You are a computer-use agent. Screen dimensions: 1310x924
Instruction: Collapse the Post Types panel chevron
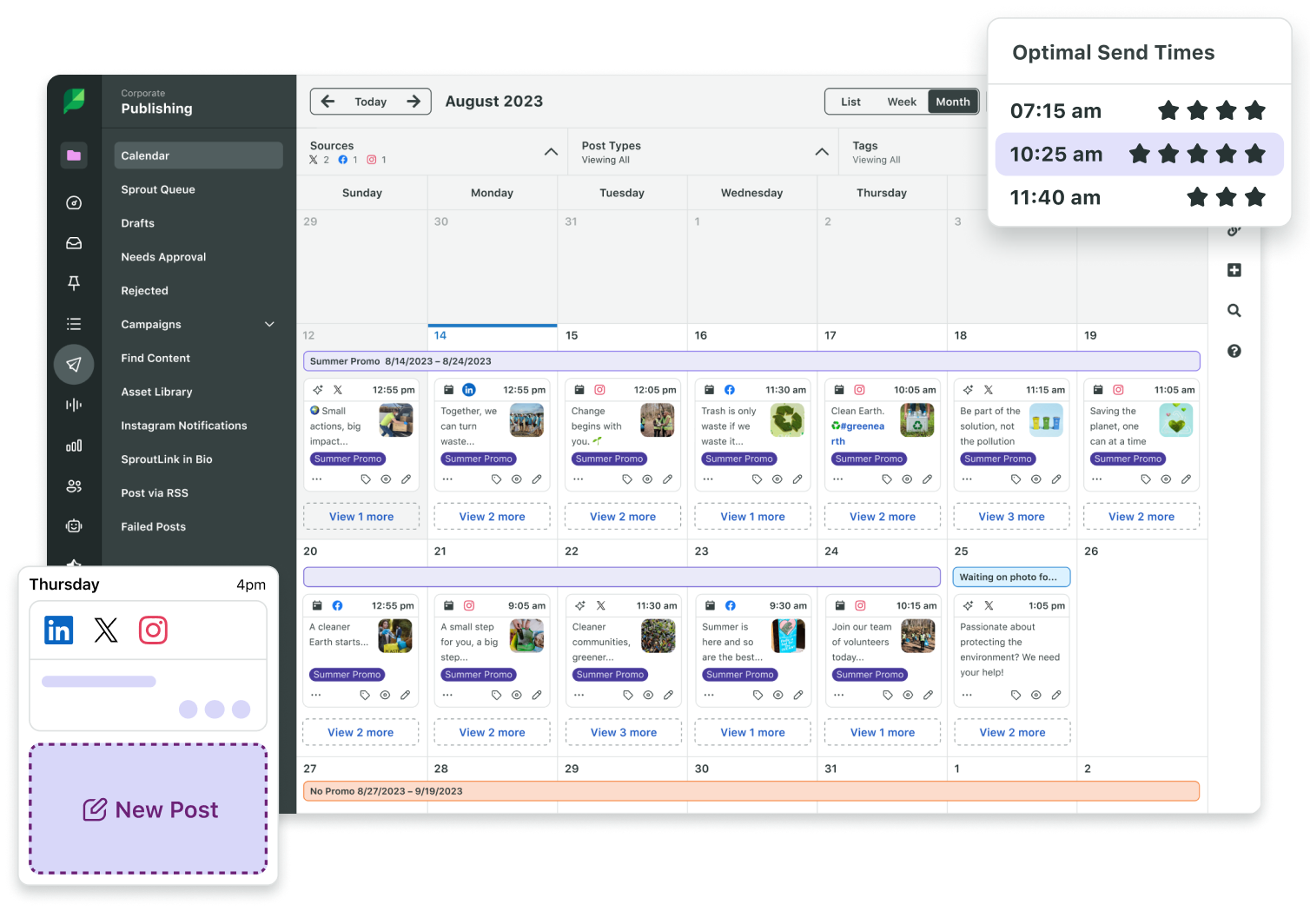click(821, 151)
